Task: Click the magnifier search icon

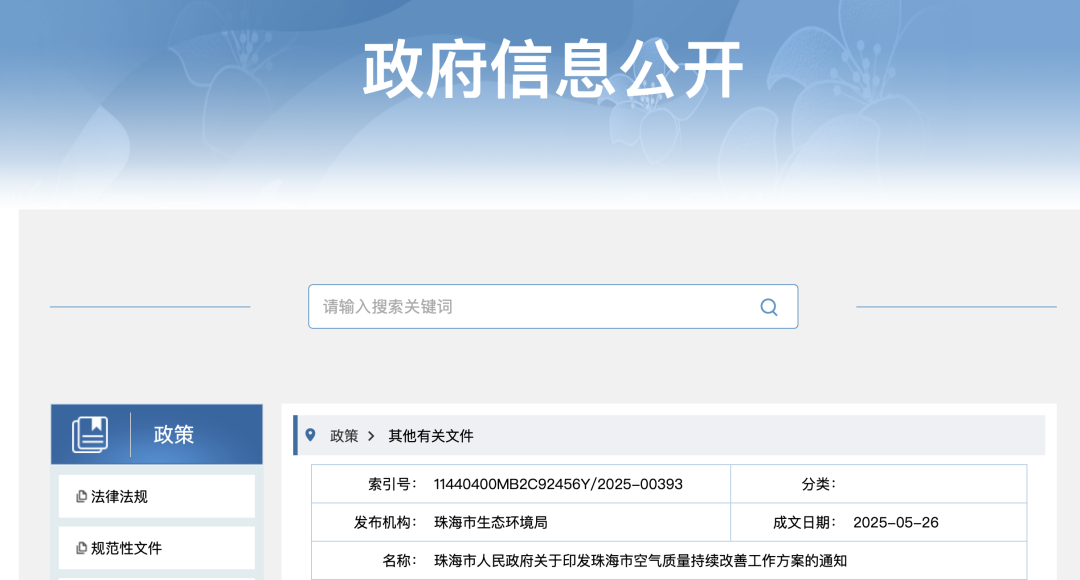Action: 768,307
